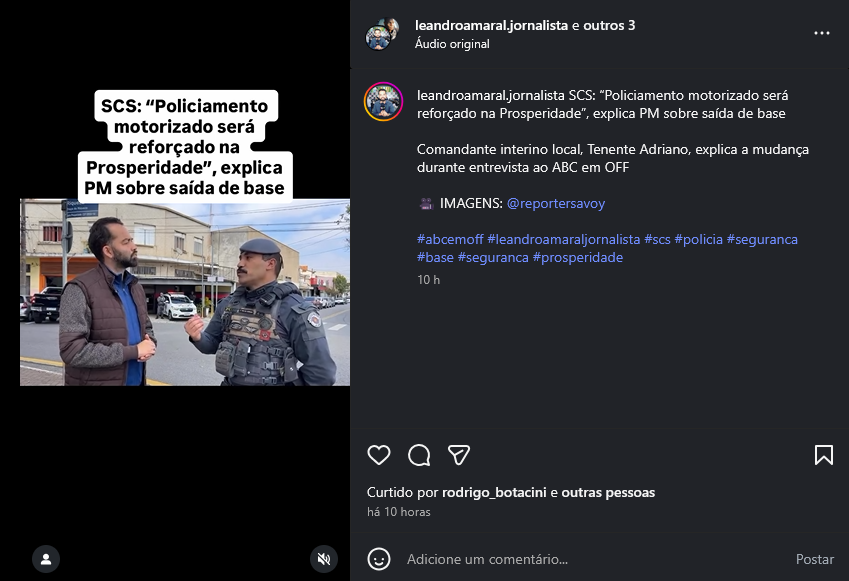Image resolution: width=849 pixels, height=581 pixels.
Task: Open emoji picker smiley icon
Action: (378, 559)
